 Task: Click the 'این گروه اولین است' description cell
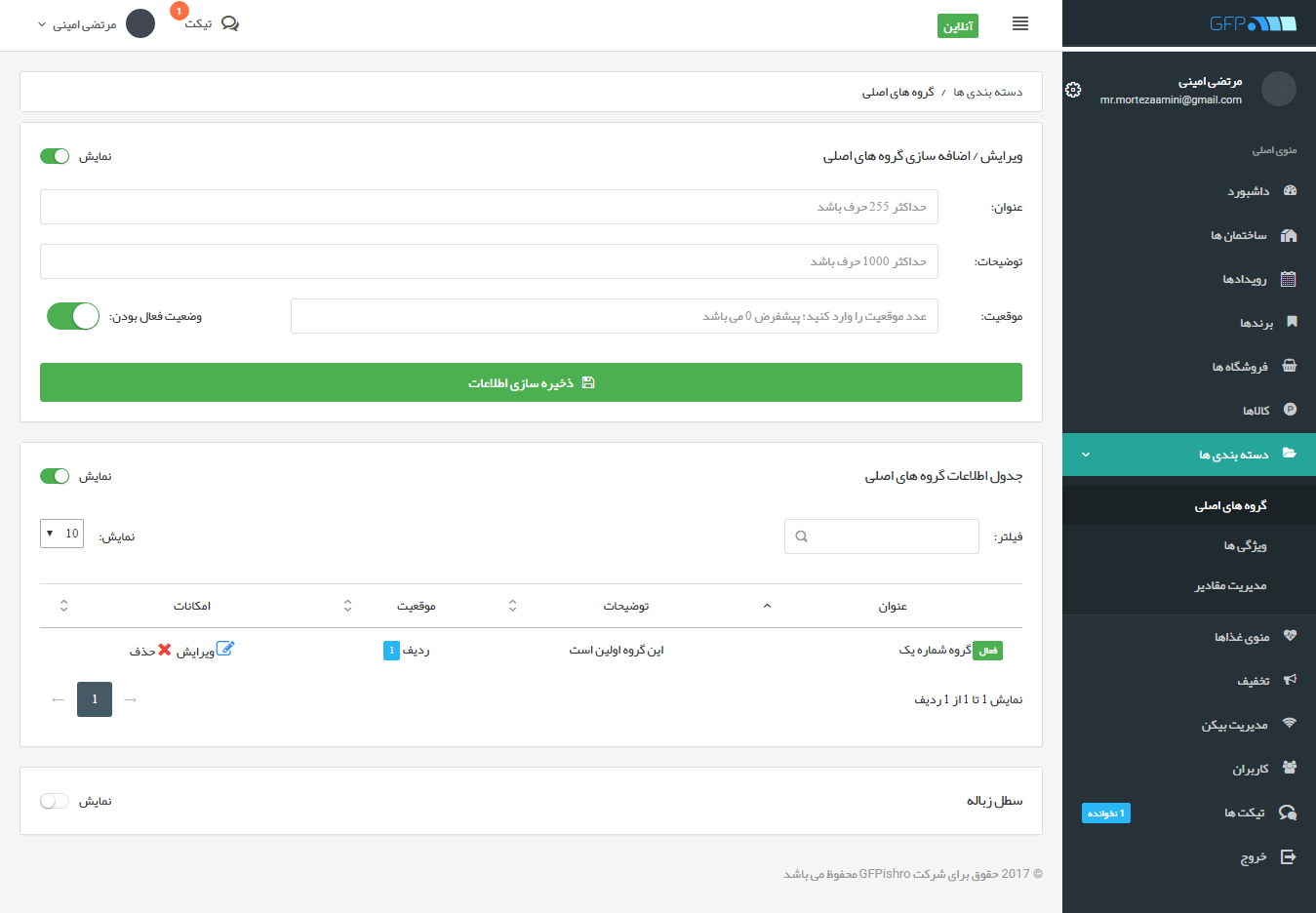pyautogui.click(x=617, y=650)
